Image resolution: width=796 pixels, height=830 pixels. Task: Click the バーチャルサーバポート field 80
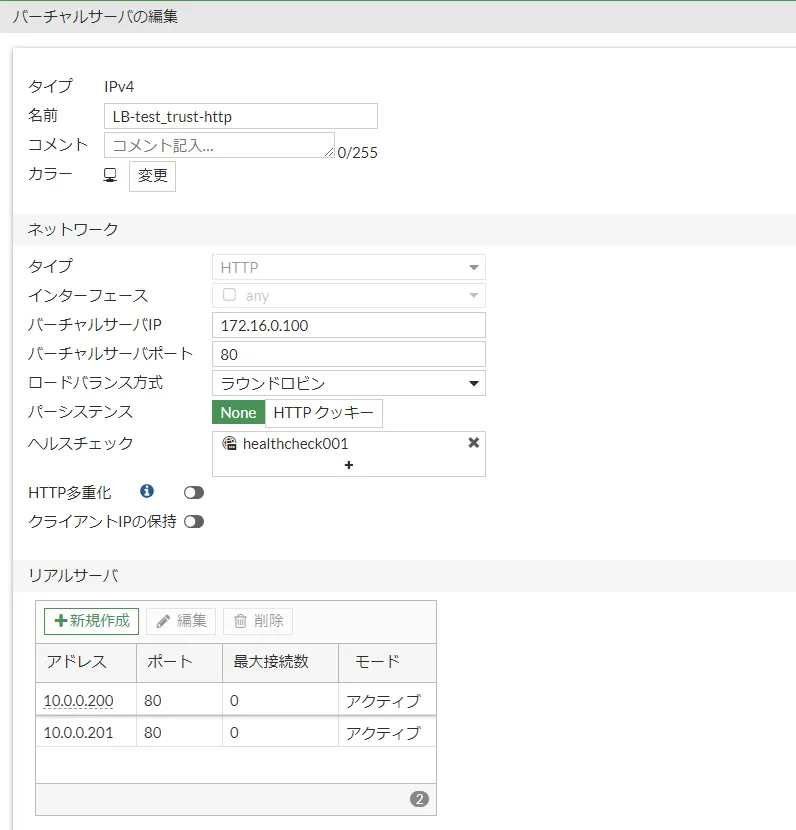pos(349,354)
